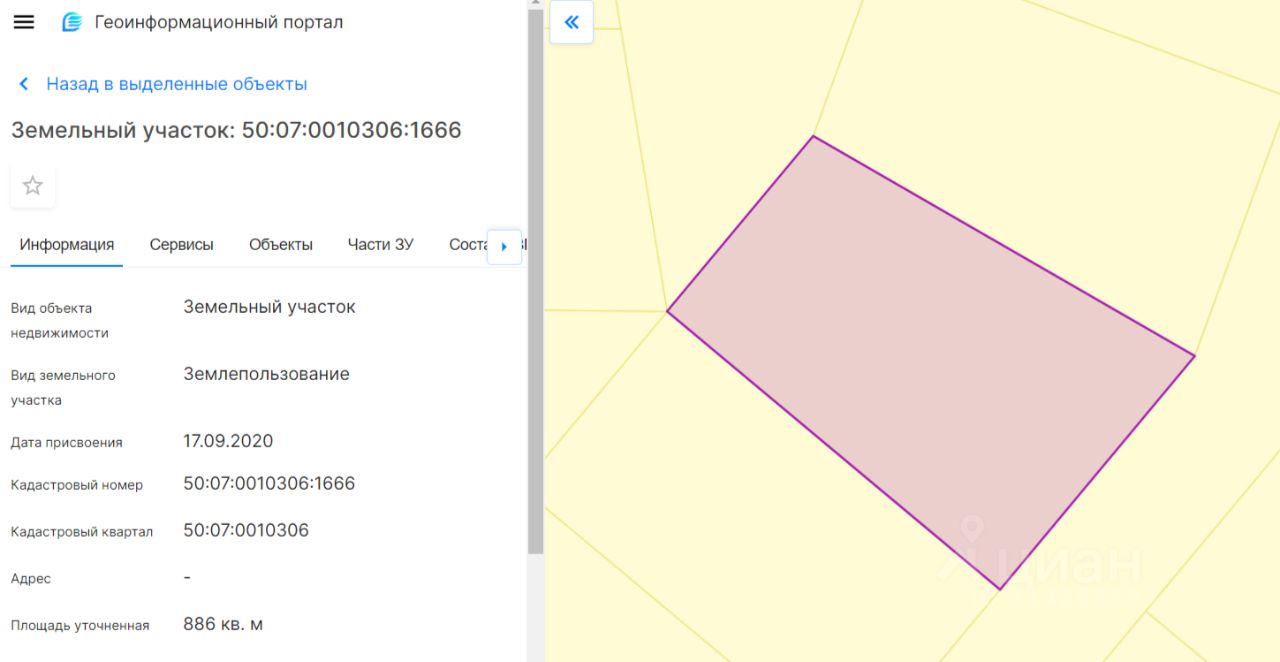Click the date value 17.09.2020
1280x662 pixels.
pos(228,441)
